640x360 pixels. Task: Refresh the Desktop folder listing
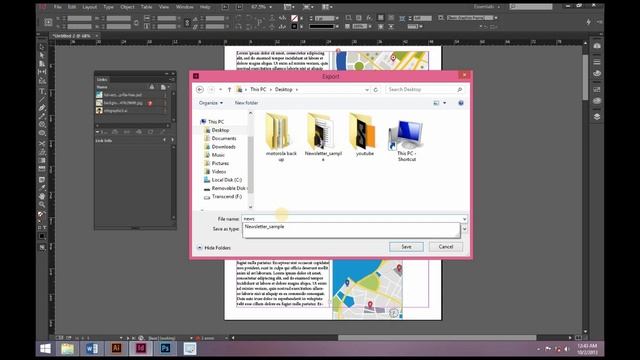click(x=376, y=89)
